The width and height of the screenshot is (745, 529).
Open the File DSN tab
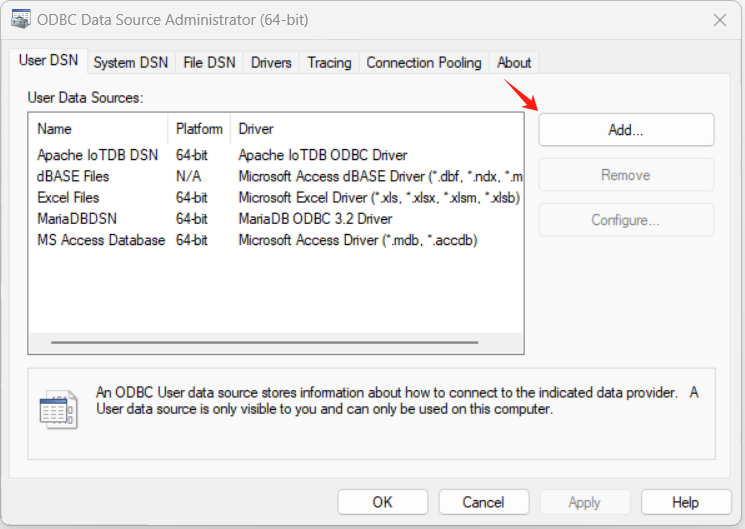(x=209, y=62)
